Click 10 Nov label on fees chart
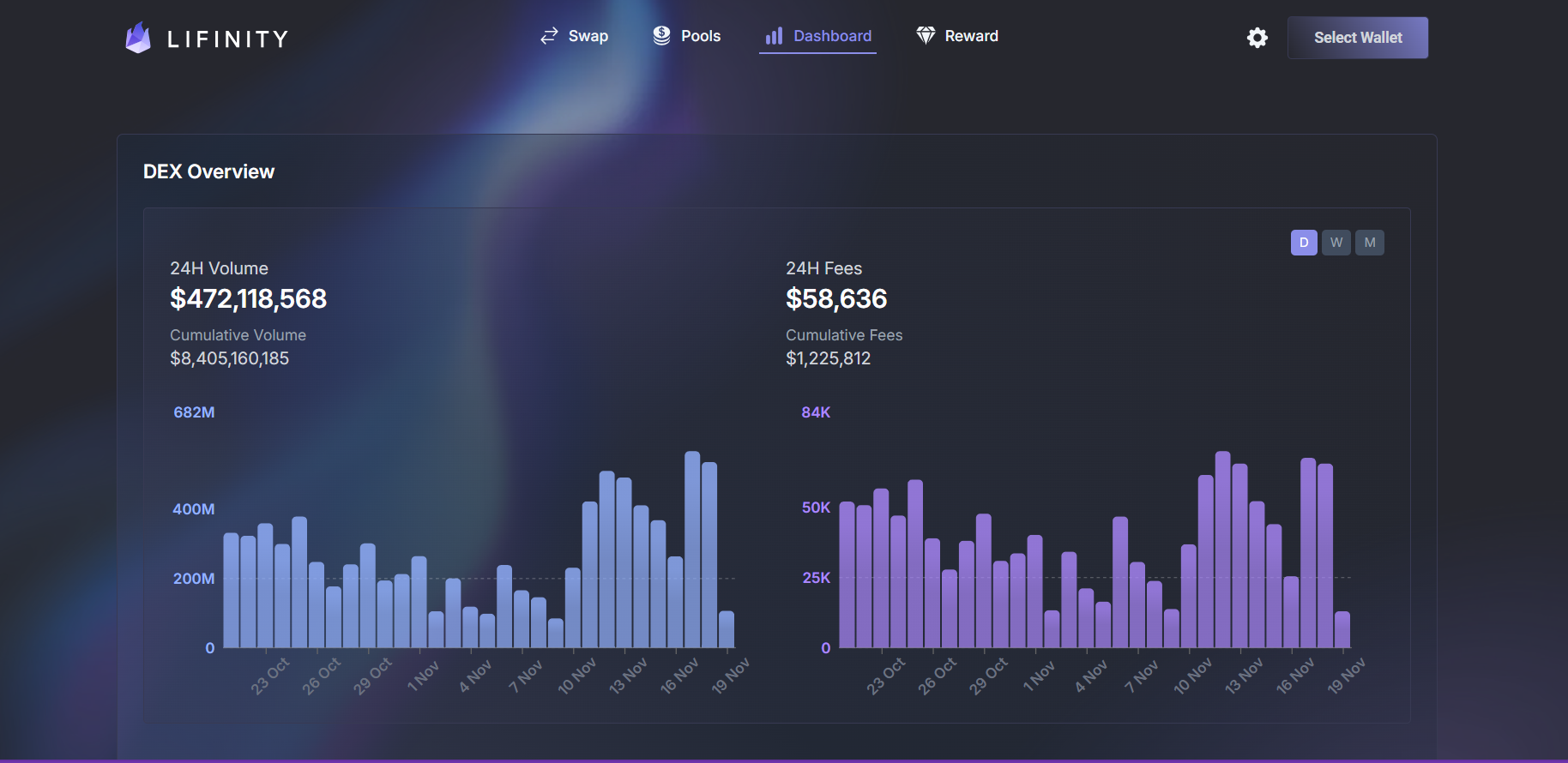Viewport: 1568px width, 763px height. 1193,676
